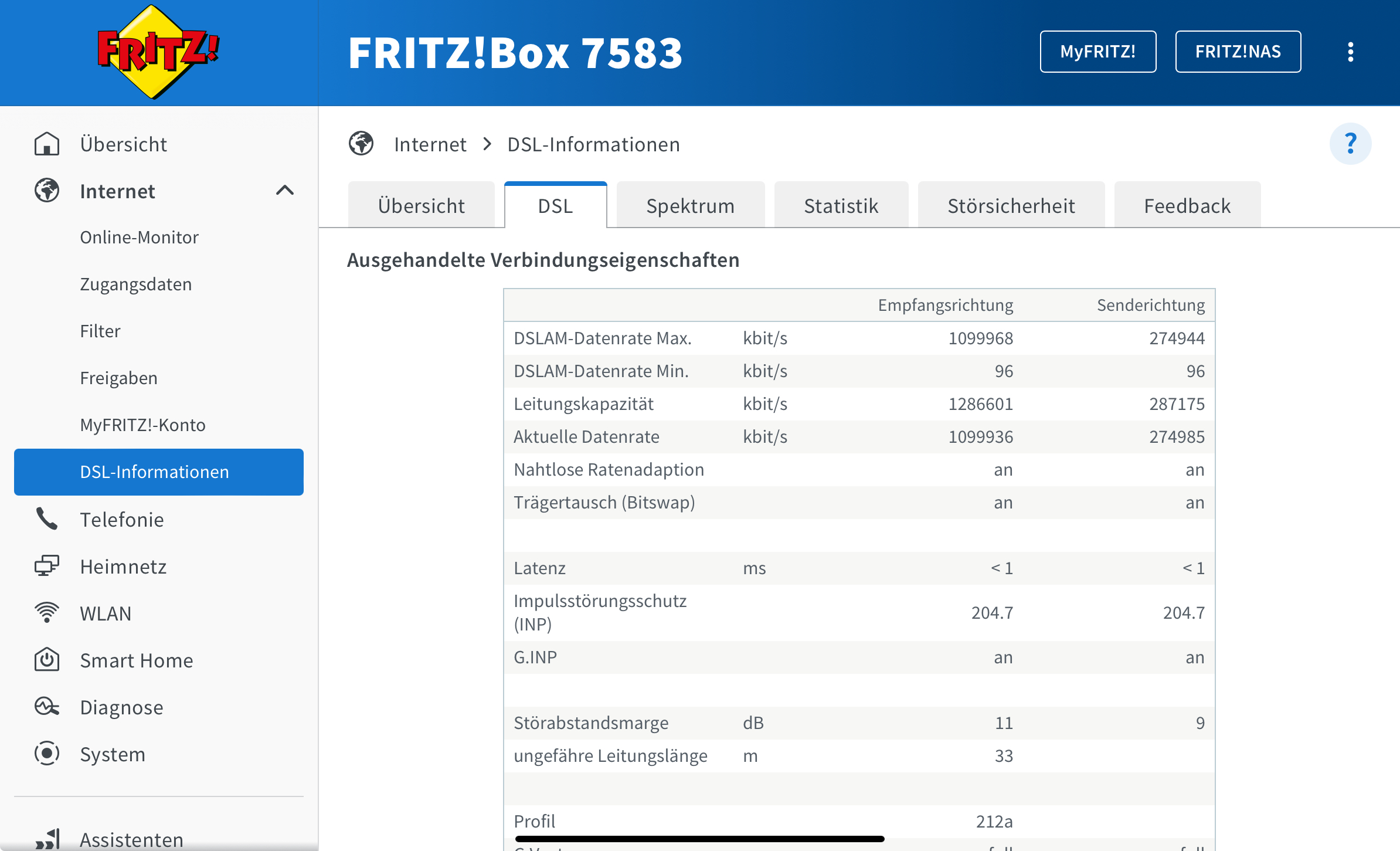Screen dimensions: 1400x851
Task: Click the Smart Home icon
Action: coord(47,660)
